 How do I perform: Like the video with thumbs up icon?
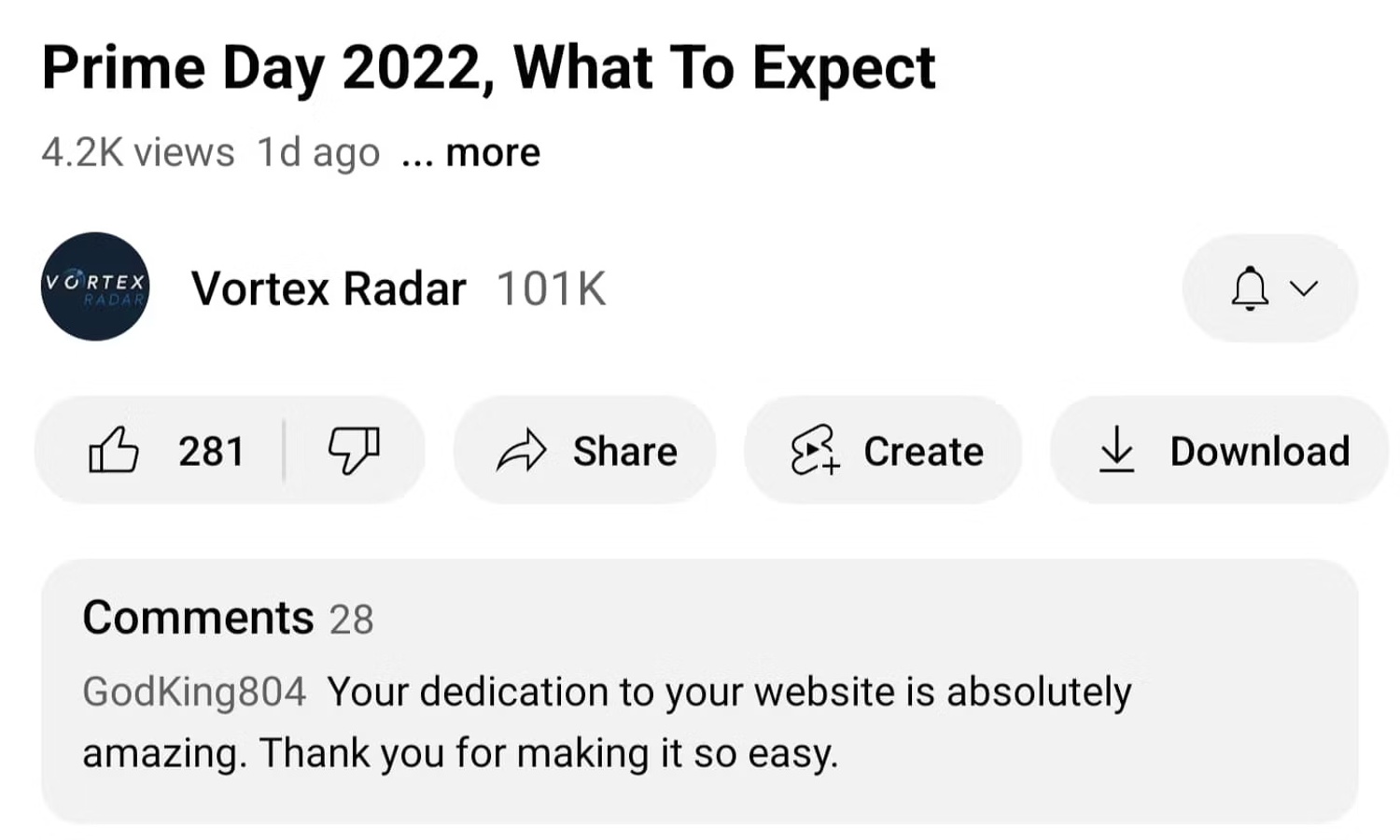[x=114, y=451]
